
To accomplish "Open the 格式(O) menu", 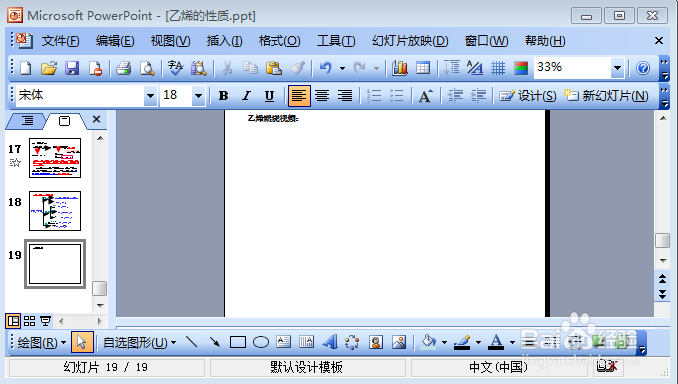I will [x=279, y=41].
